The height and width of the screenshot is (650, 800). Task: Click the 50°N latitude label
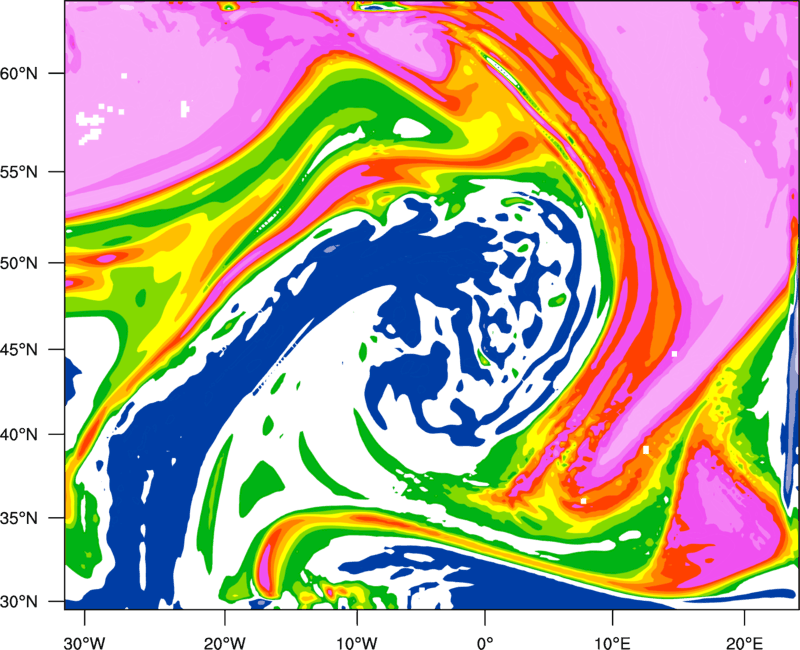point(19,263)
